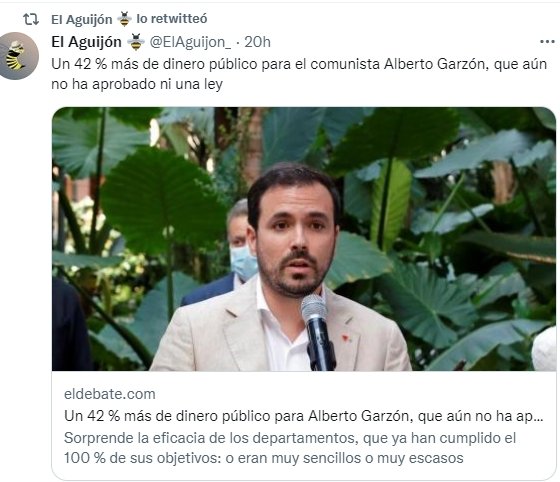
Task: Click the bee emoji in the retweeted line
Action: (124, 19)
